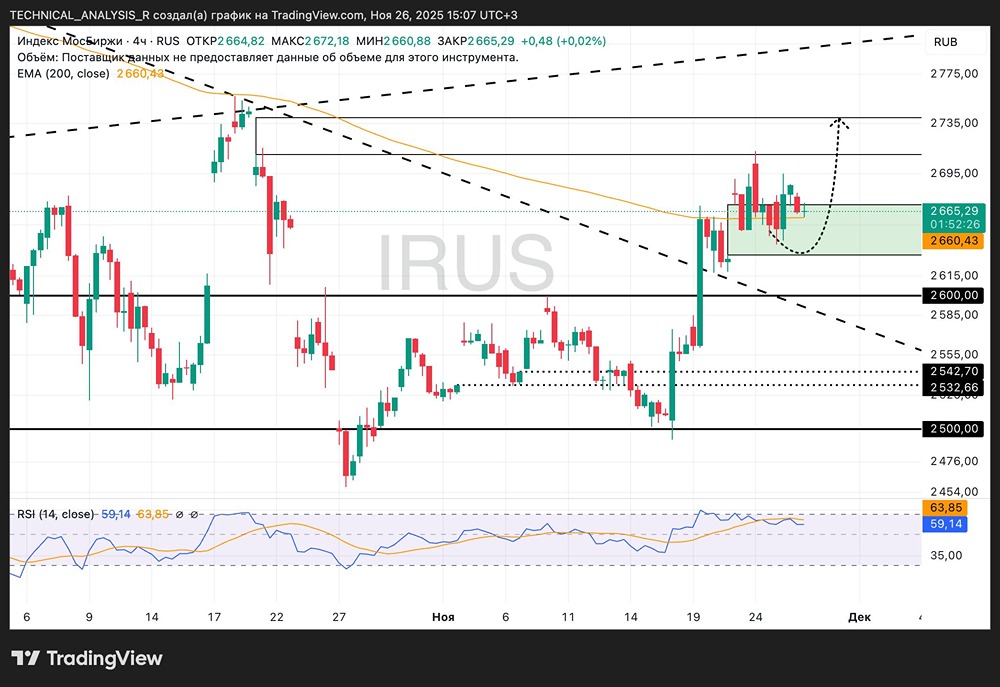Click the dotted level label 2 532,66

(x=954, y=388)
